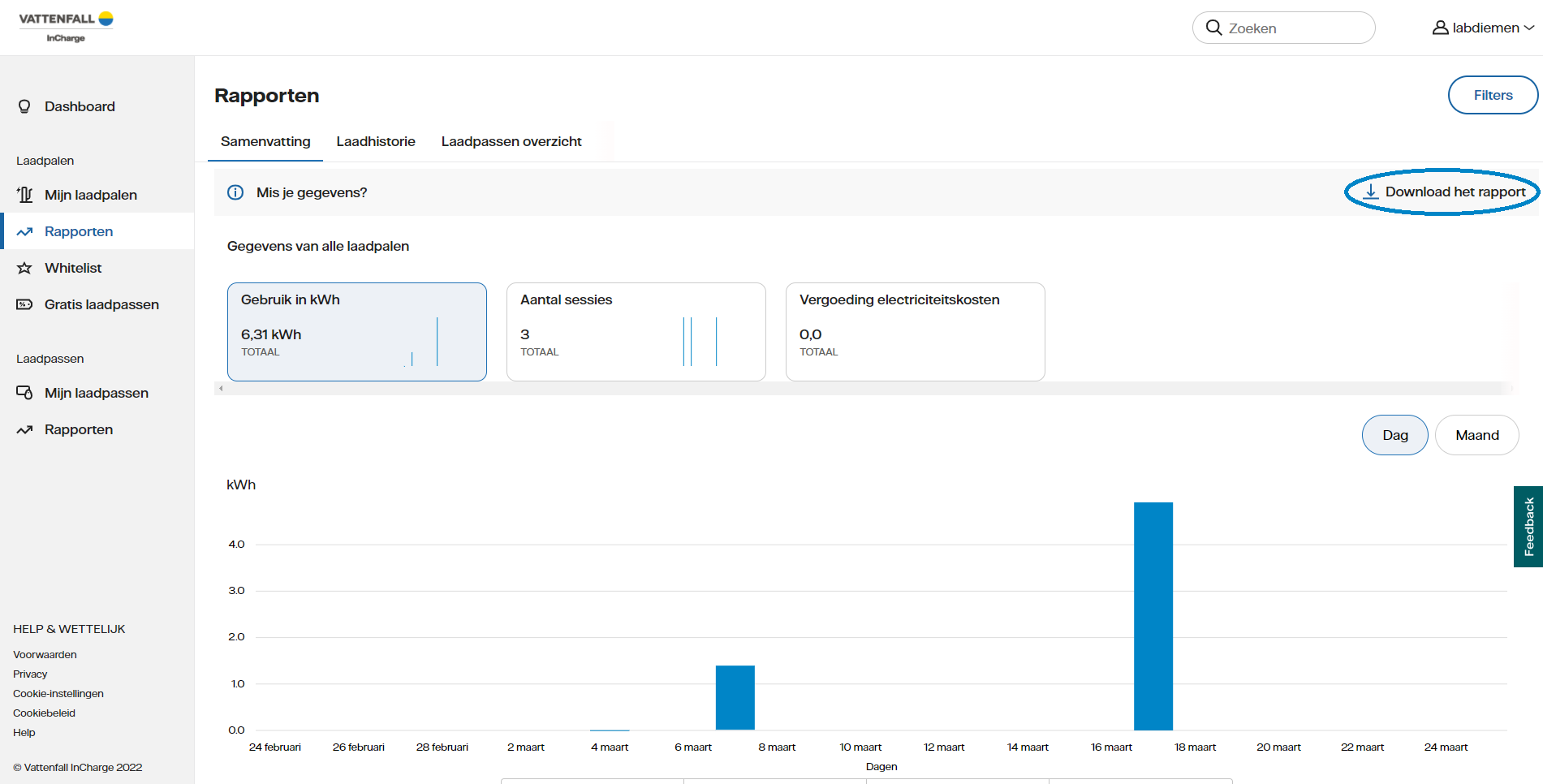Select the Gebruik in kWh summary card
Screen dimensions: 1543x784
357,331
